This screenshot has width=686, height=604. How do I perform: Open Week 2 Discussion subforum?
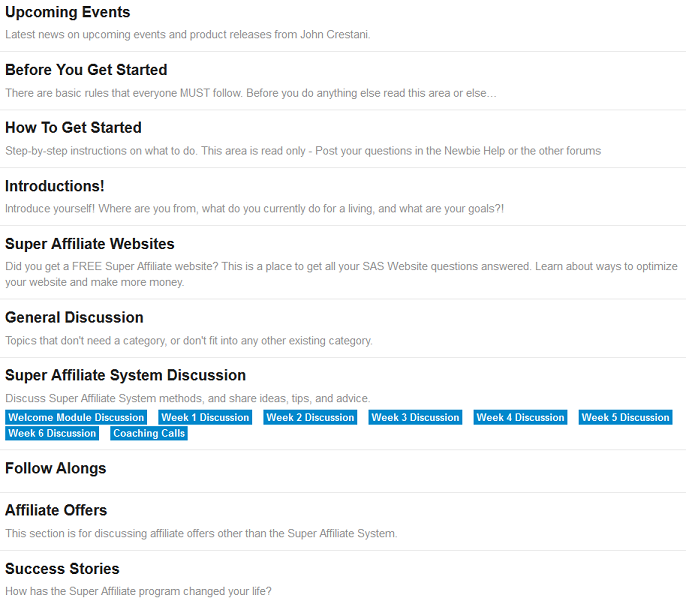pos(310,417)
